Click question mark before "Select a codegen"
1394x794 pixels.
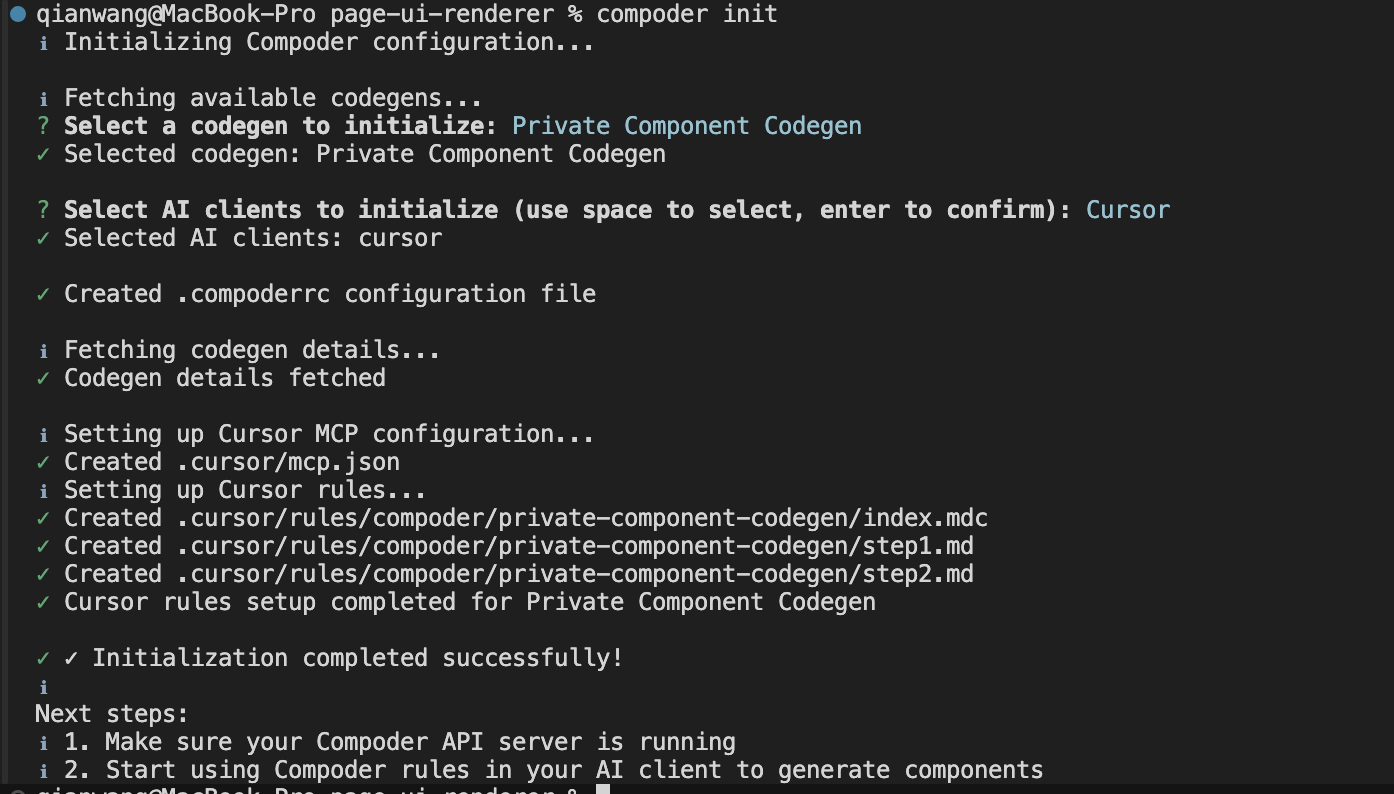coord(43,126)
